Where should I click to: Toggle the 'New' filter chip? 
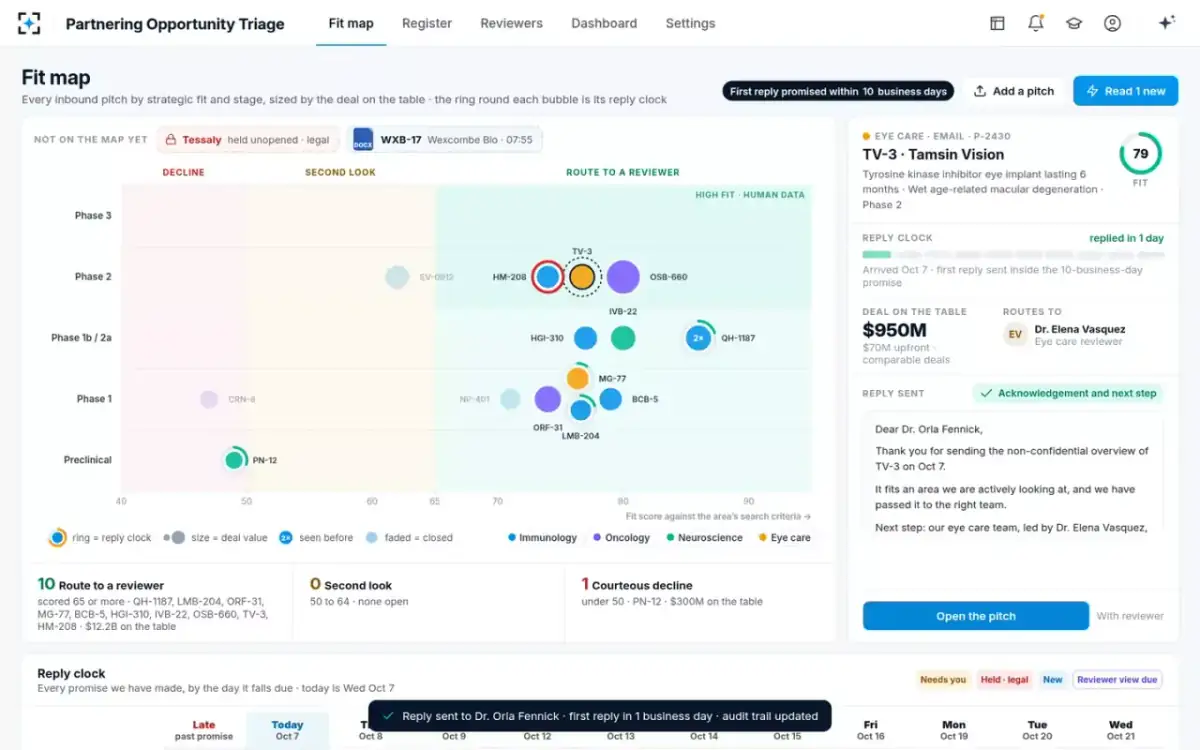click(x=1053, y=680)
